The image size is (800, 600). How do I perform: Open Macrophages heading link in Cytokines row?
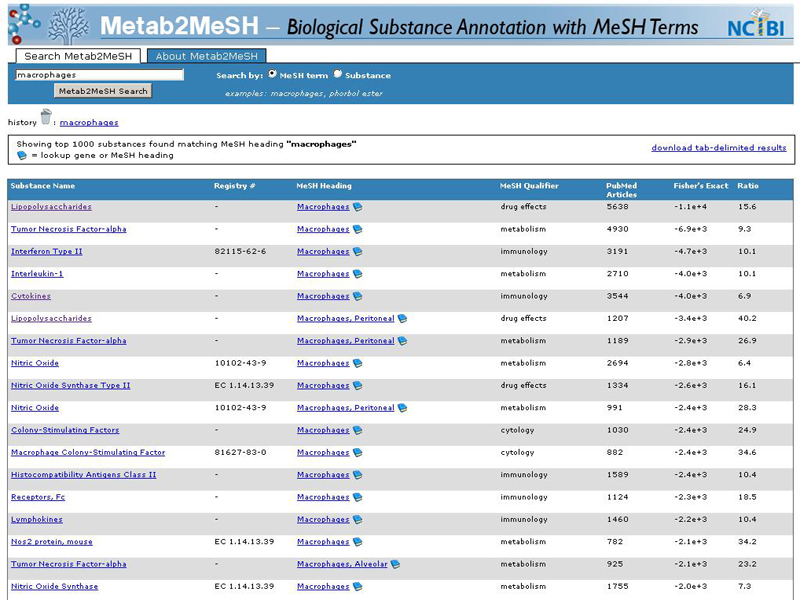323,296
